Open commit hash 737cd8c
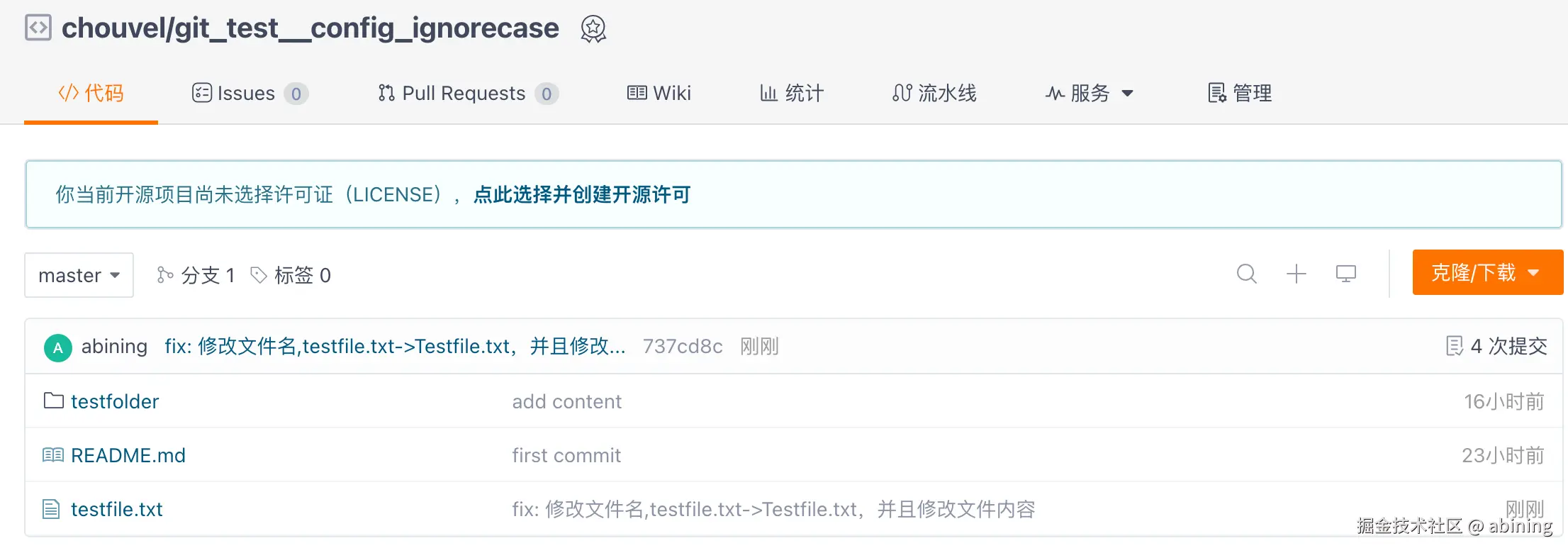This screenshot has width=1568, height=553. pyautogui.click(x=682, y=346)
